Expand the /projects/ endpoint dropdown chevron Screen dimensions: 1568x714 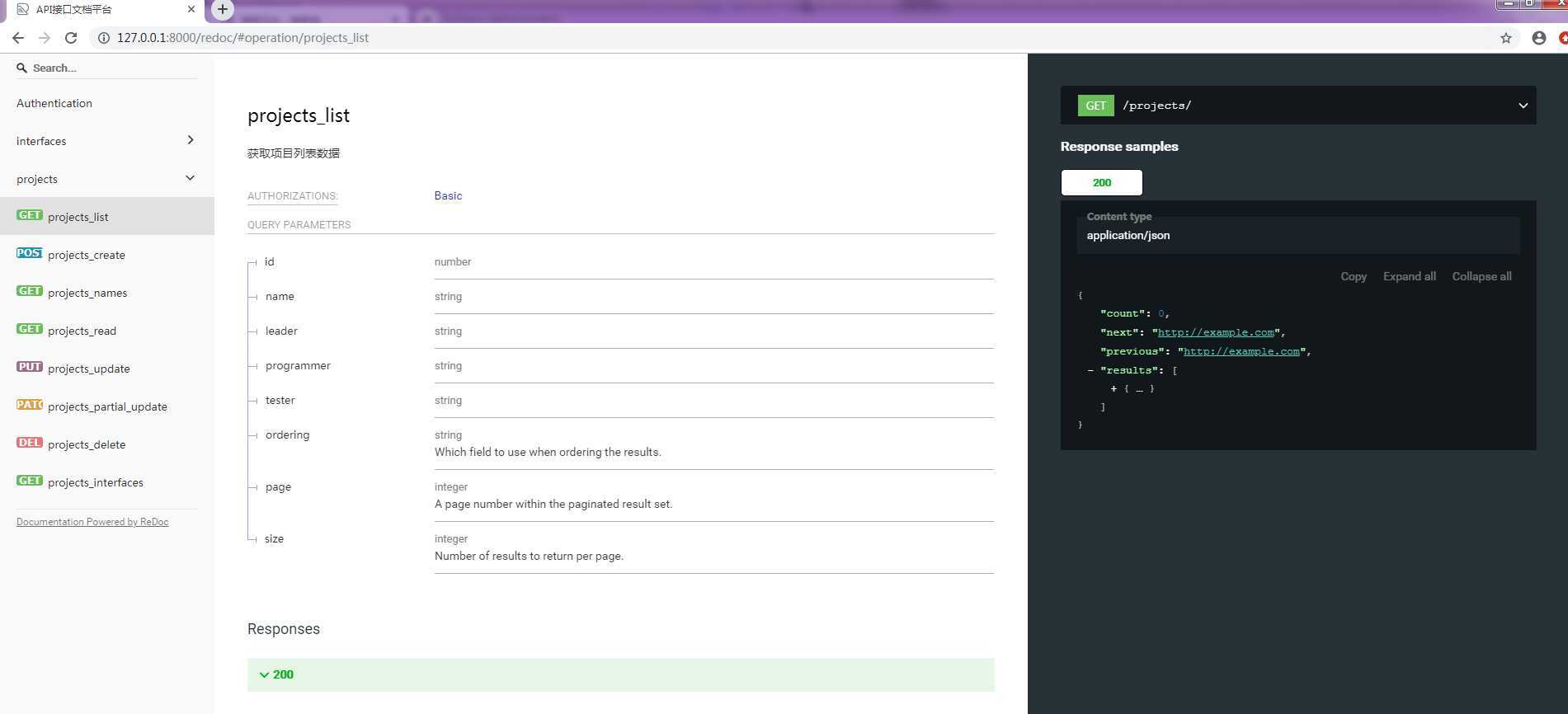tap(1523, 106)
